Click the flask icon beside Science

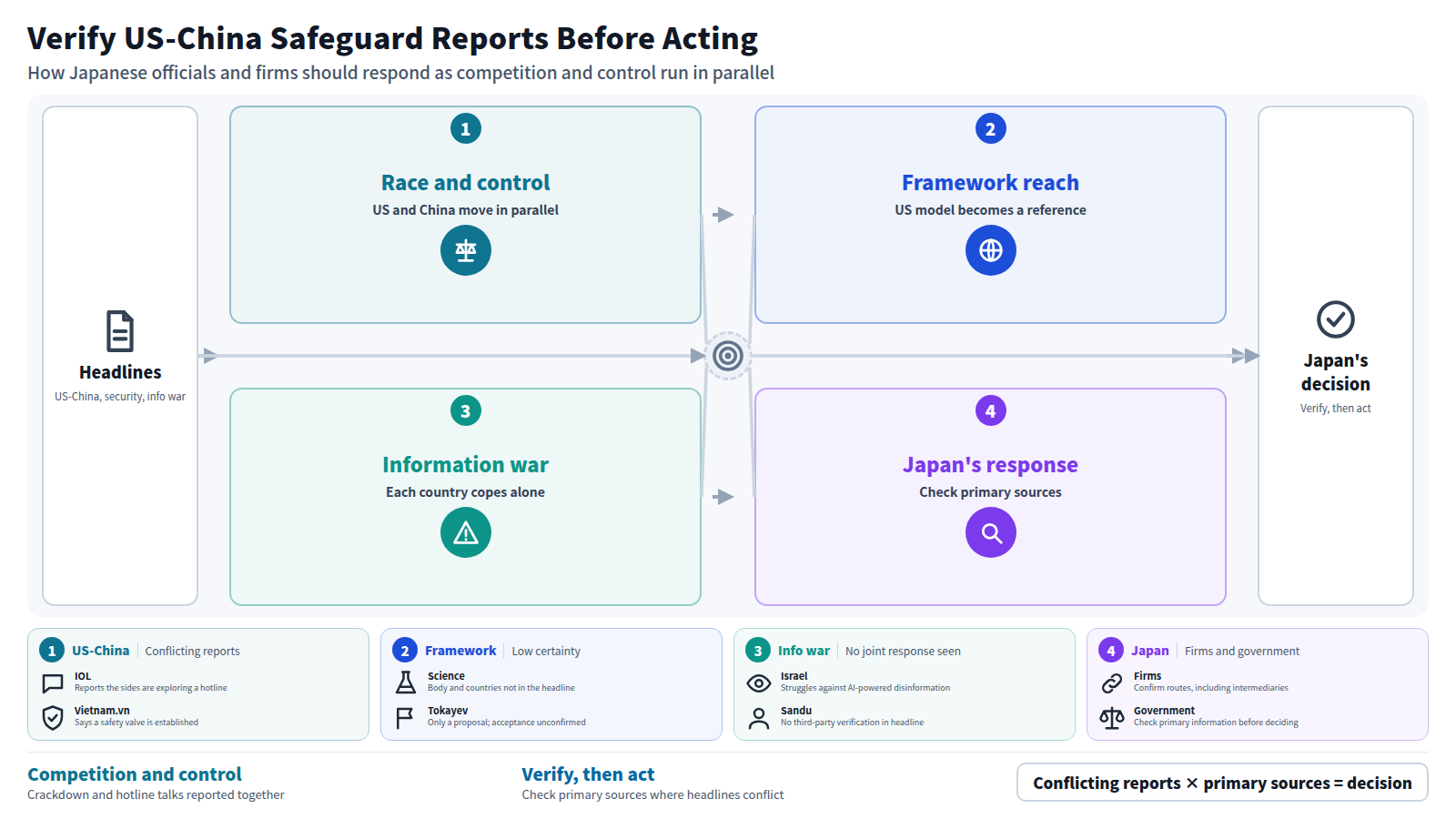point(406,682)
